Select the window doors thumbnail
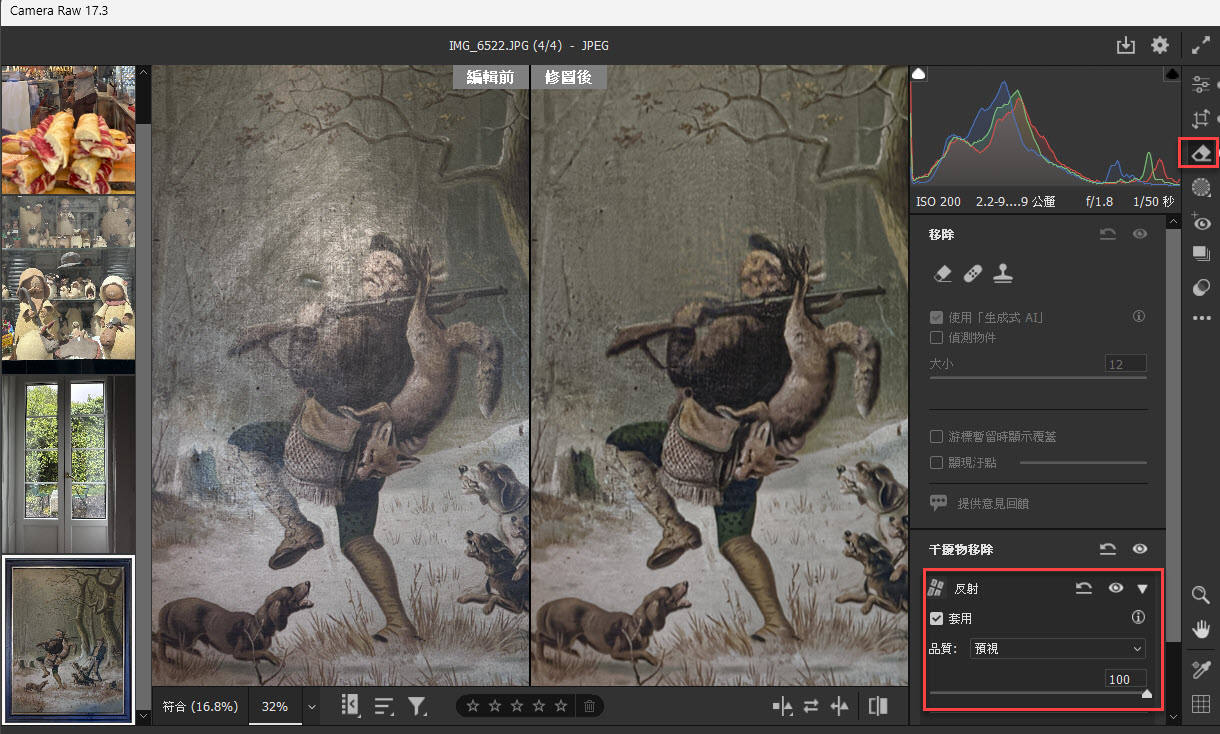Screen dimensions: 1220x734 (68, 463)
